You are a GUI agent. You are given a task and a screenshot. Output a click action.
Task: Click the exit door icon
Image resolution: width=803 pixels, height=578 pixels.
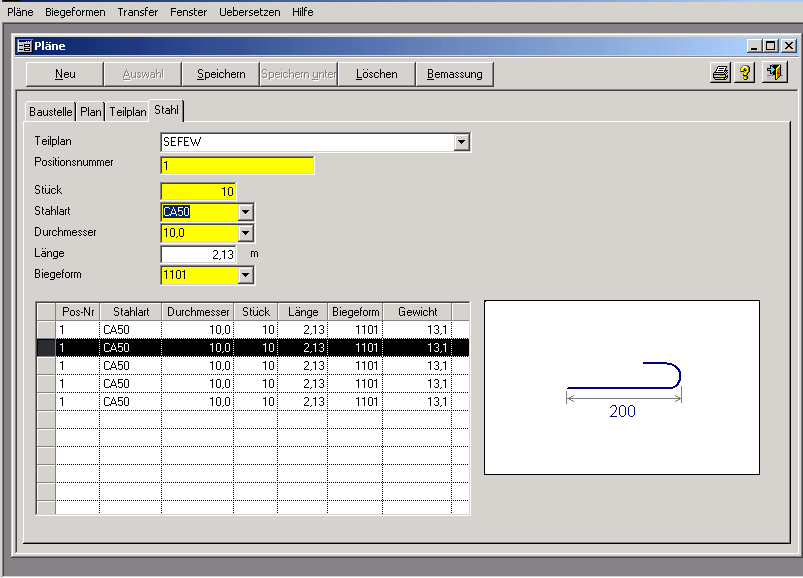tap(774, 73)
